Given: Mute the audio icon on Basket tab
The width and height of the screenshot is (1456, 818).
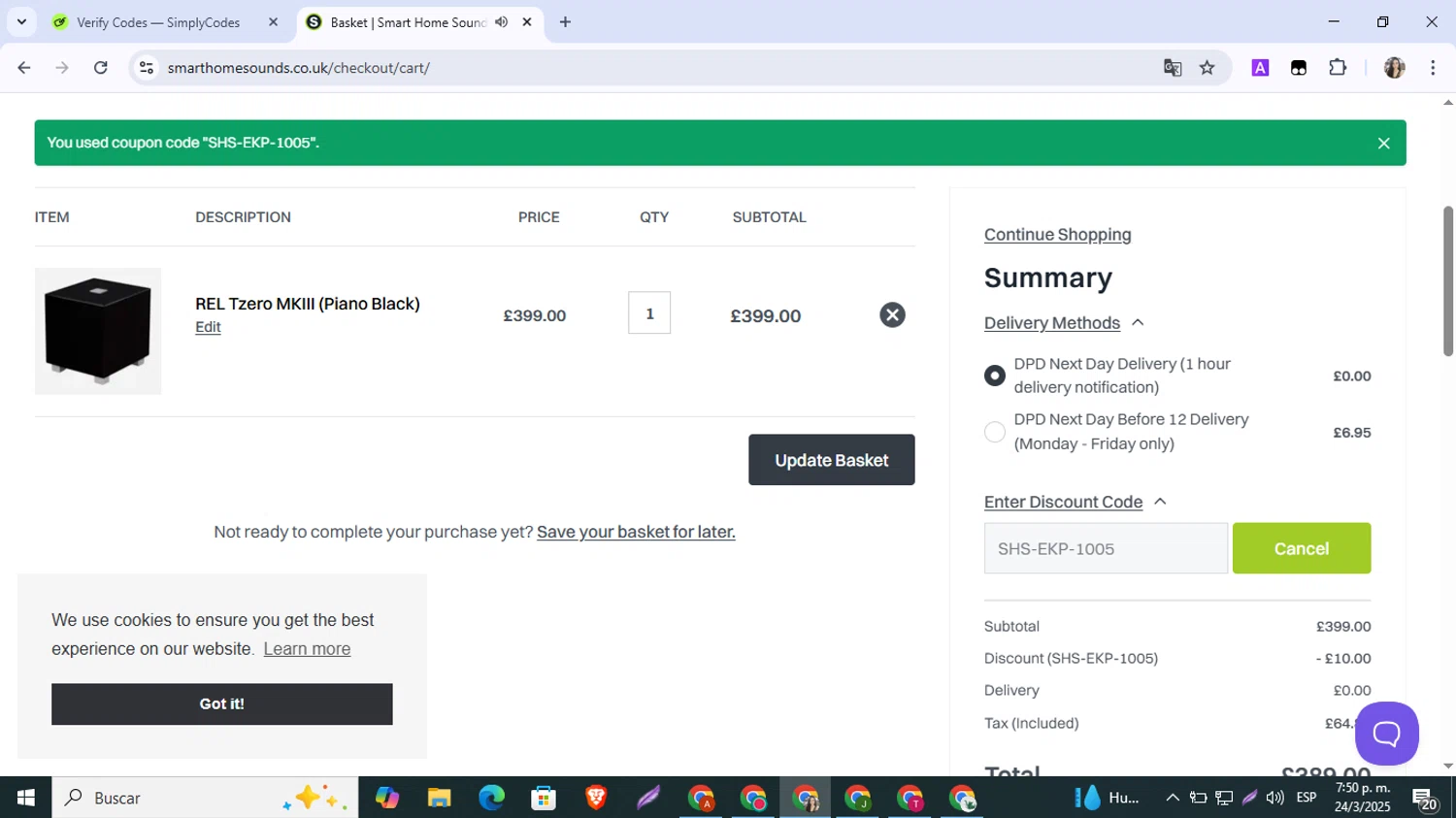Looking at the screenshot, I should point(501,21).
